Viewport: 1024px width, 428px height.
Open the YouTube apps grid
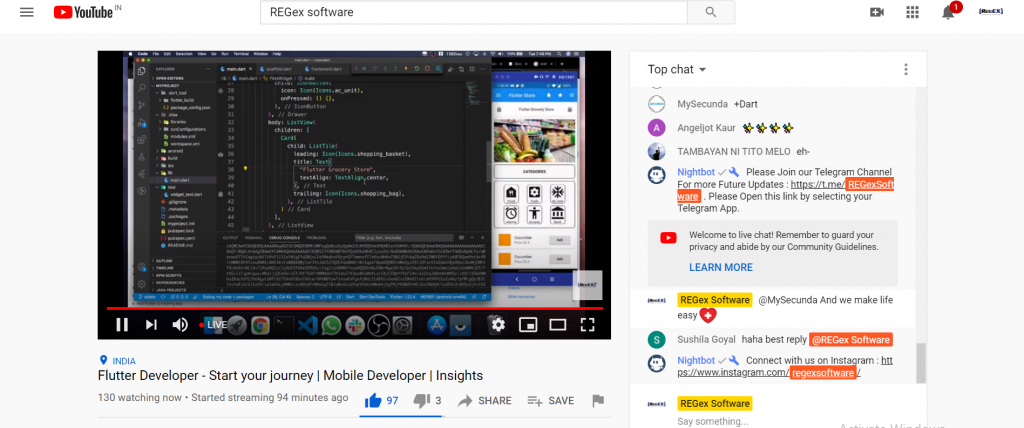[x=912, y=12]
